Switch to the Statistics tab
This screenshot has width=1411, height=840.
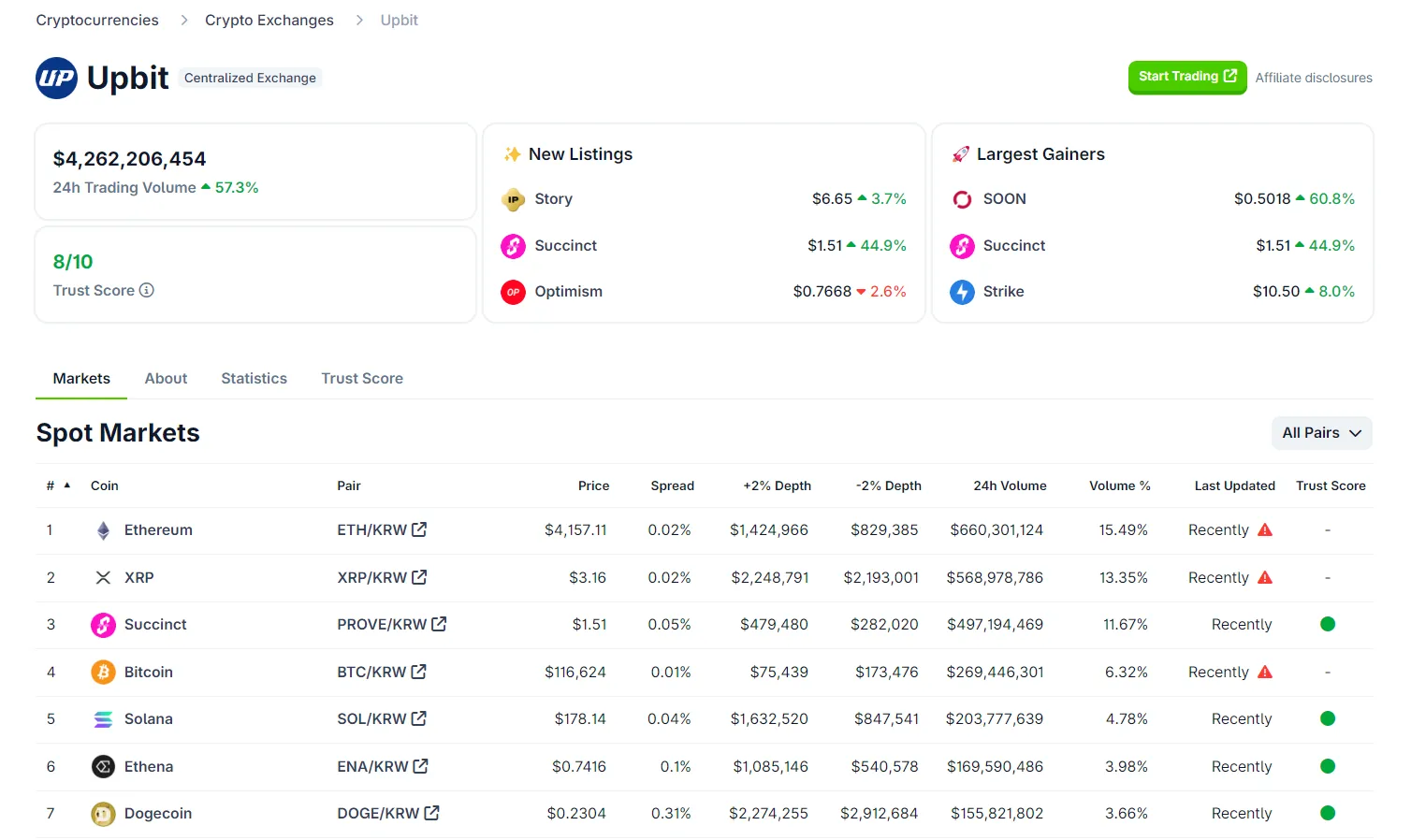(x=254, y=378)
